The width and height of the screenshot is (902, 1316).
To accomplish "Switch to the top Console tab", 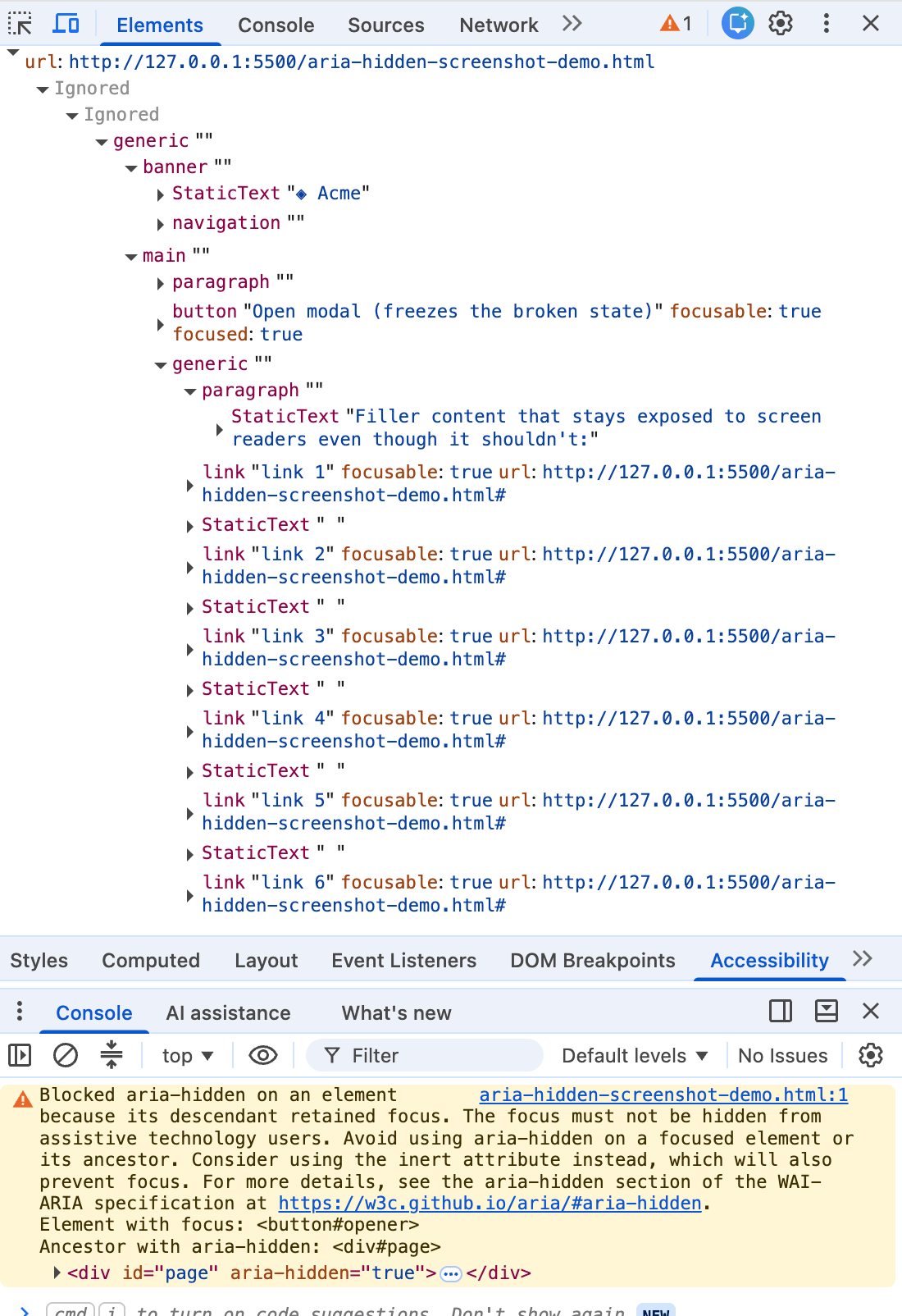I will (276, 25).
